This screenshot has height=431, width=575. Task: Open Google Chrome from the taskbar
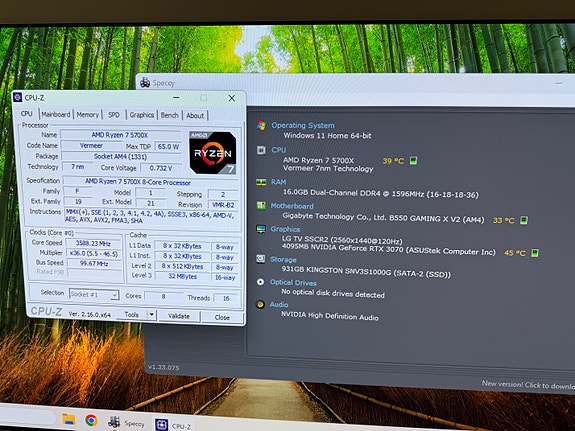91,420
